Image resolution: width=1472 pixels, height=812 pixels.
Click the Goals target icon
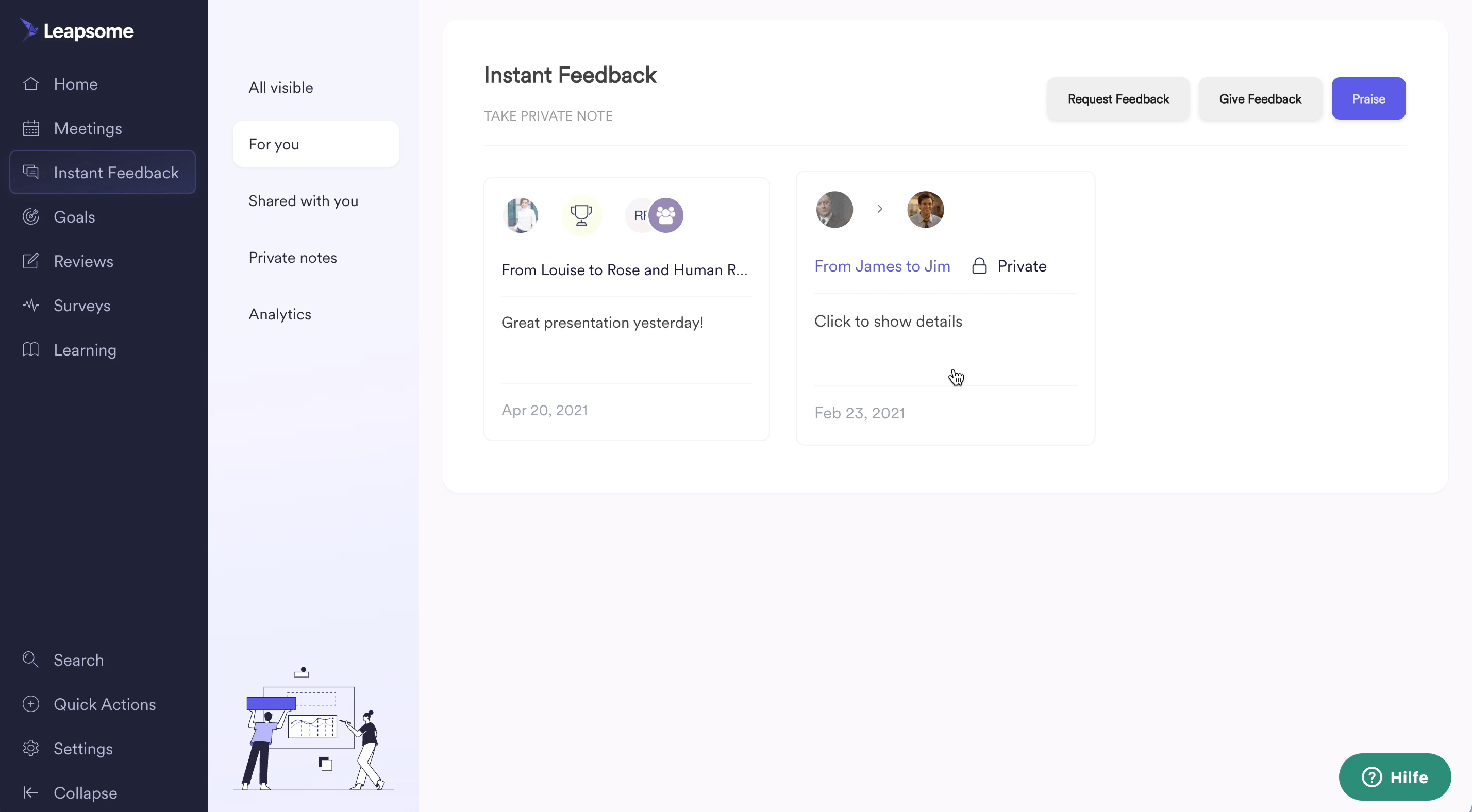click(31, 216)
